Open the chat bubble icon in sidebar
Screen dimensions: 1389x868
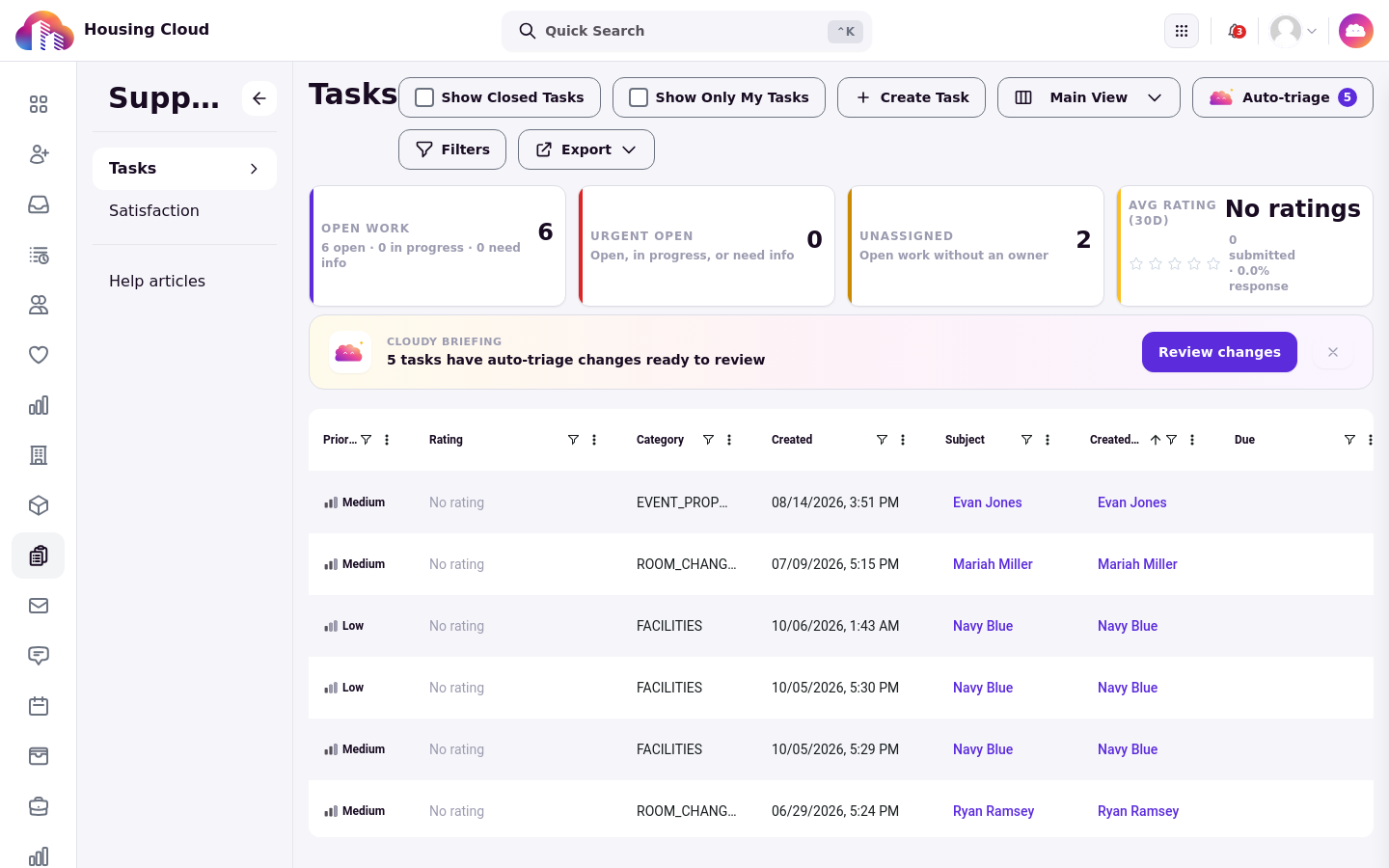tap(39, 656)
